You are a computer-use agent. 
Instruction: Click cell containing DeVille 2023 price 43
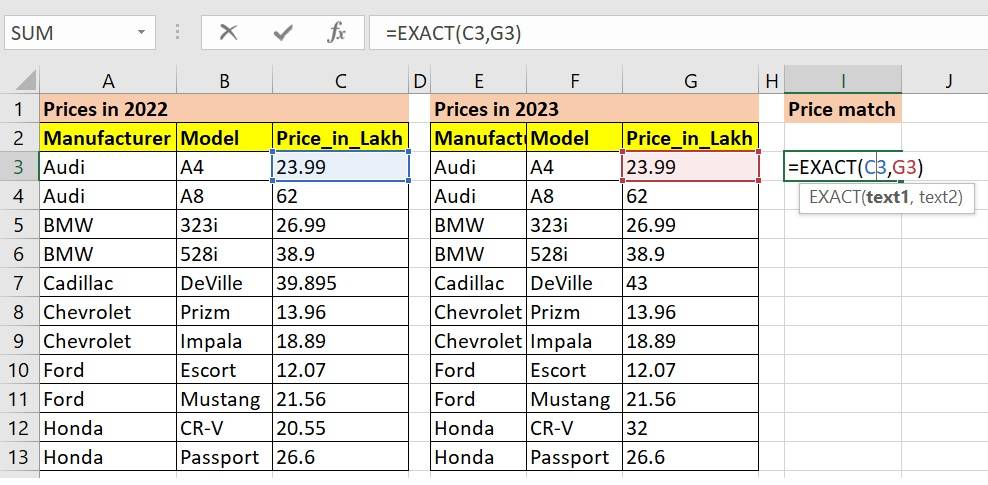(x=690, y=283)
